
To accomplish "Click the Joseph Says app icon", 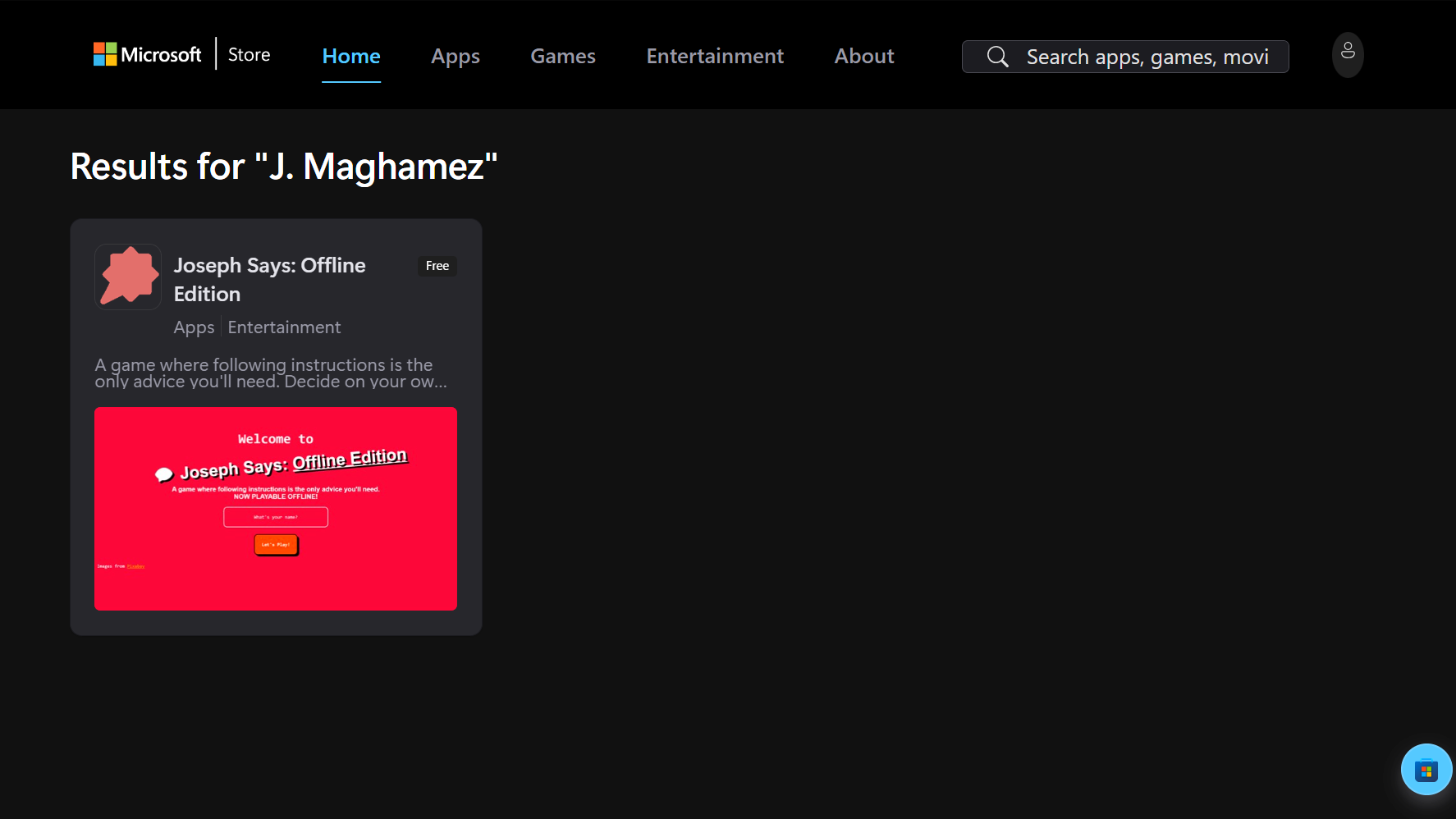I will point(128,277).
